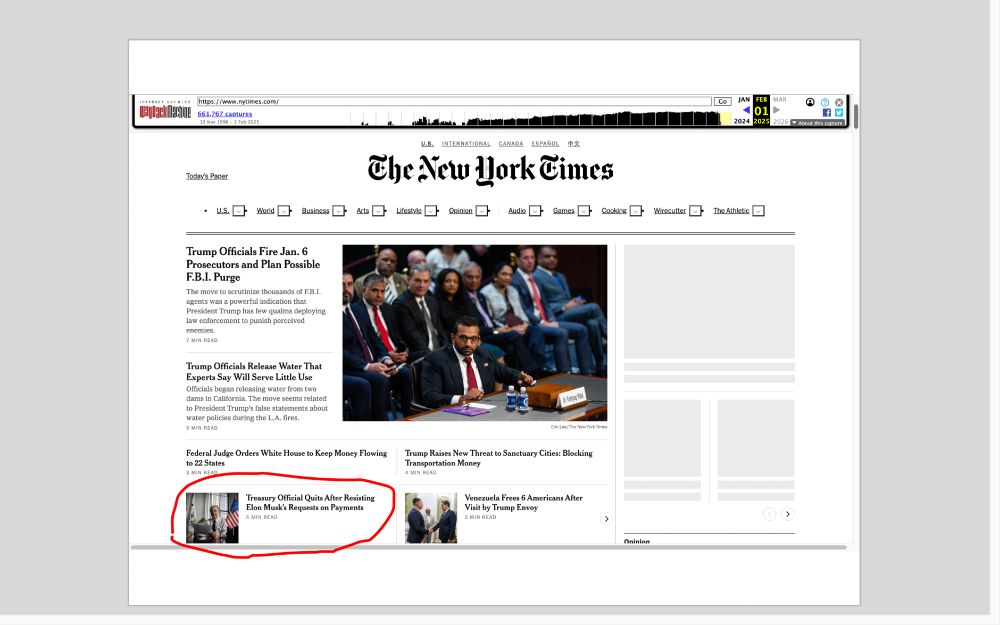Open the Cooking nav section
Screen dimensions: 1000x625
point(614,210)
